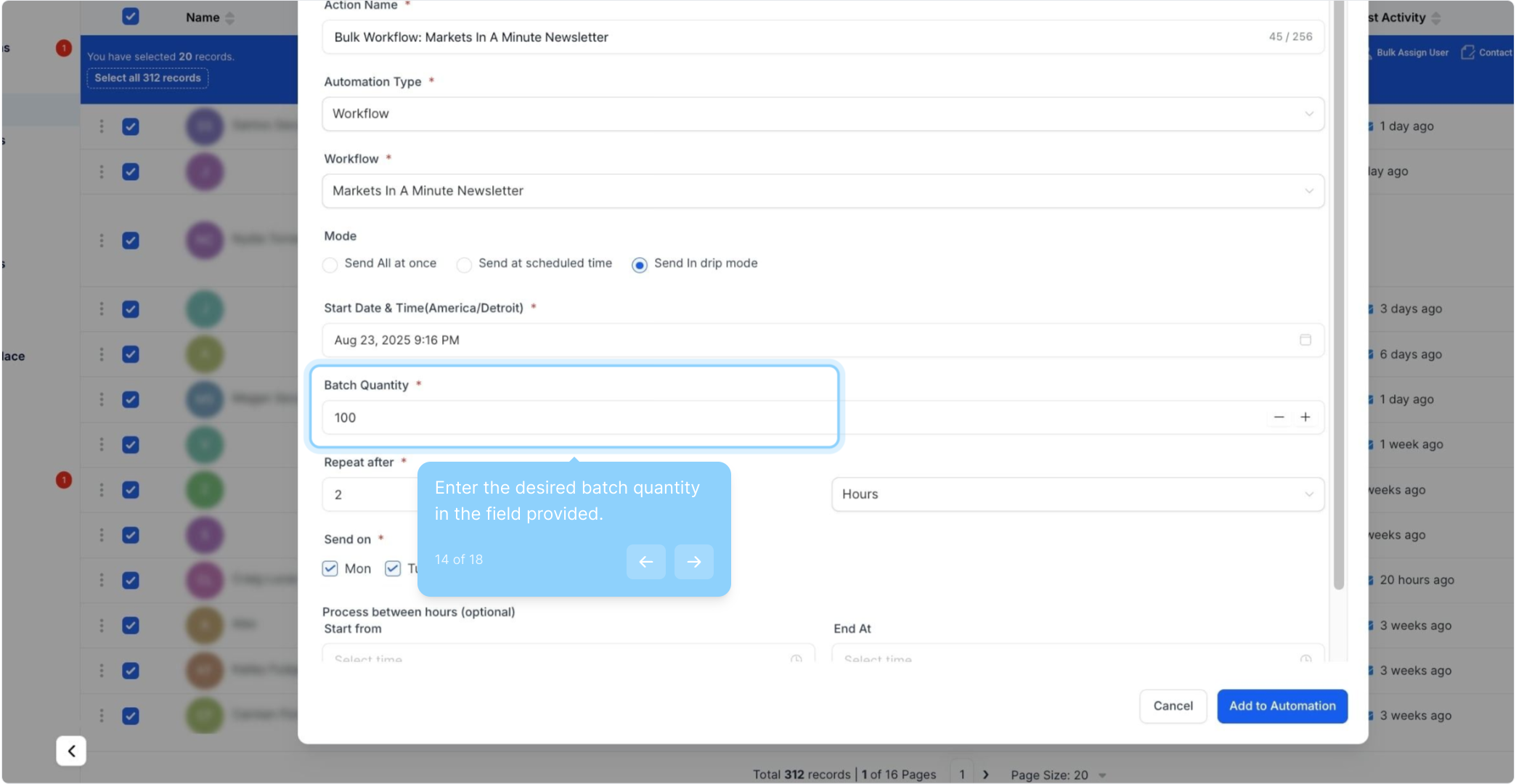The width and height of the screenshot is (1516, 784).
Task: Collapse sidebar with the back chevron button
Action: pos(71,751)
